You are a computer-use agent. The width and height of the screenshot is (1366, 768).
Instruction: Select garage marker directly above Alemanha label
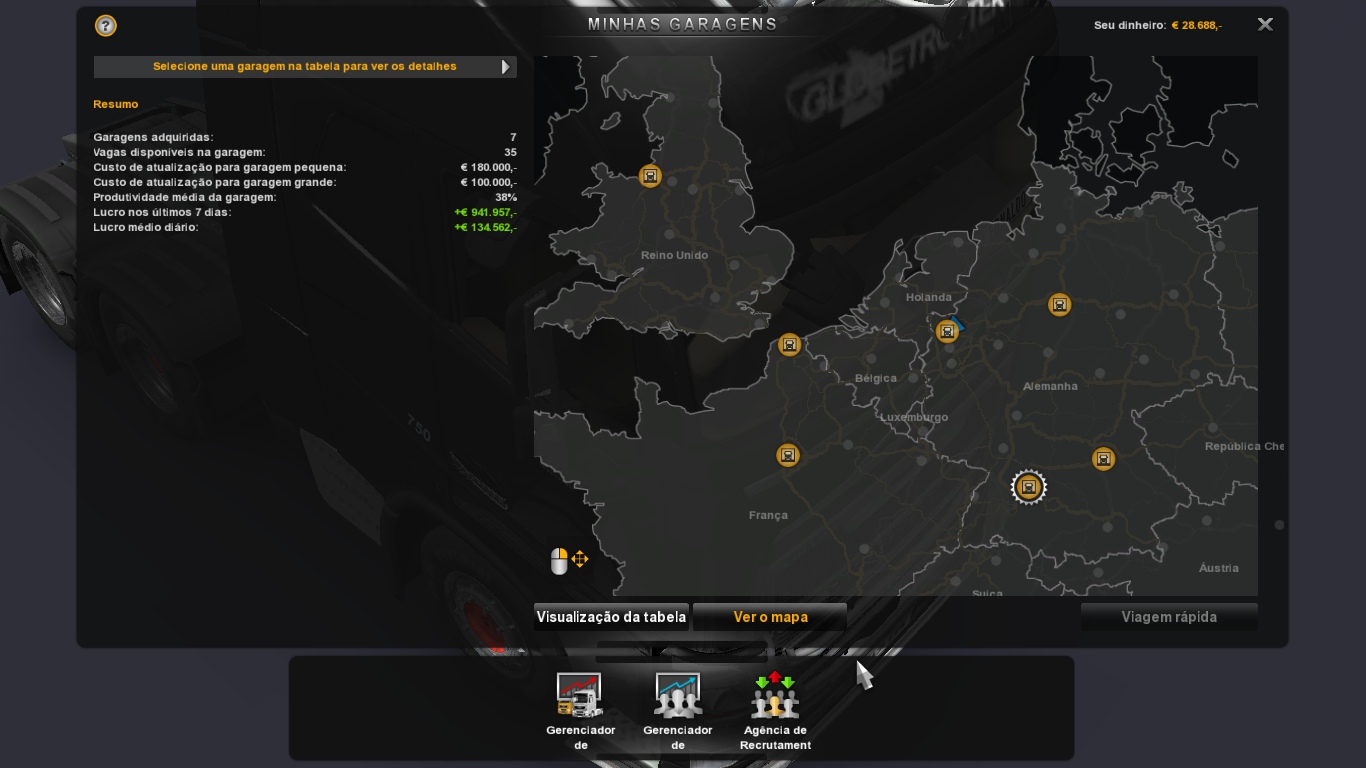(1059, 305)
